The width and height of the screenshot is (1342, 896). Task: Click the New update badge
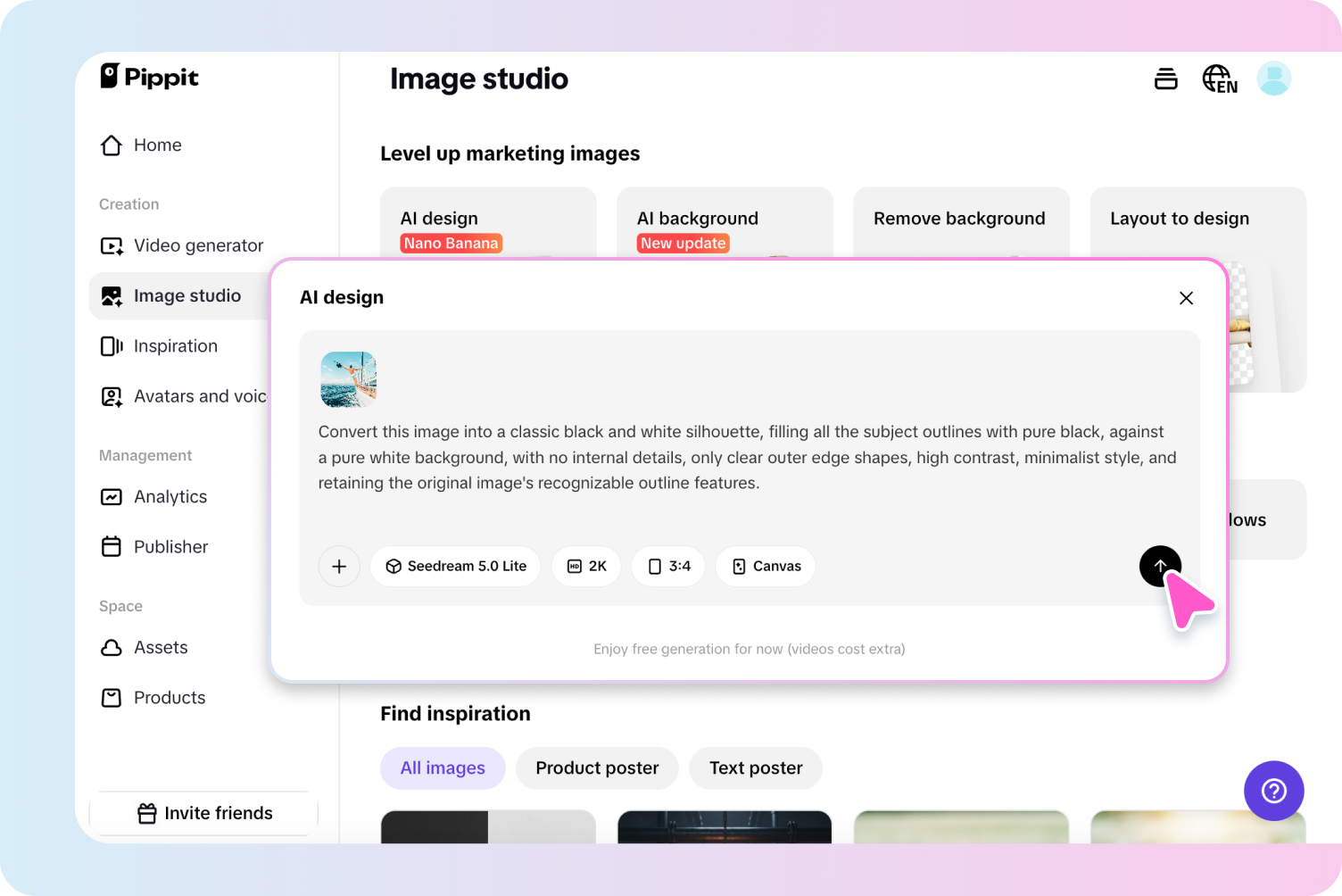(683, 244)
